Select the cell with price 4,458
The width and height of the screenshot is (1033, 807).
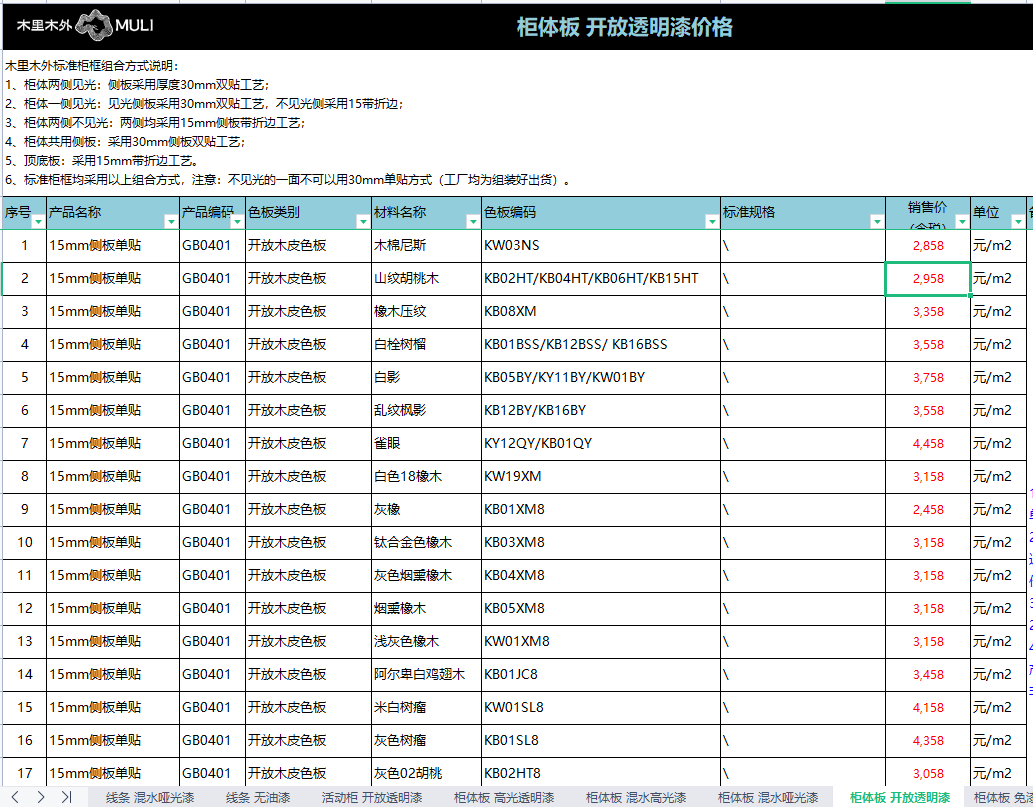pos(927,443)
